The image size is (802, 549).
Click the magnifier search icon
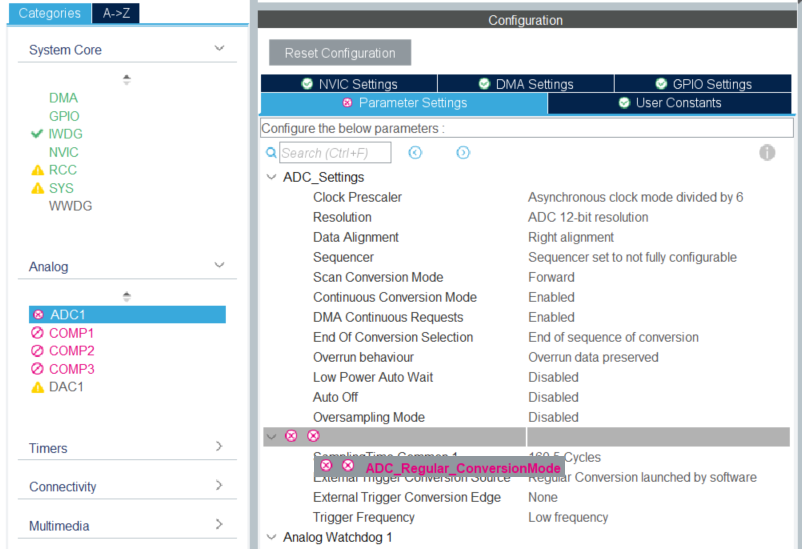coord(270,153)
